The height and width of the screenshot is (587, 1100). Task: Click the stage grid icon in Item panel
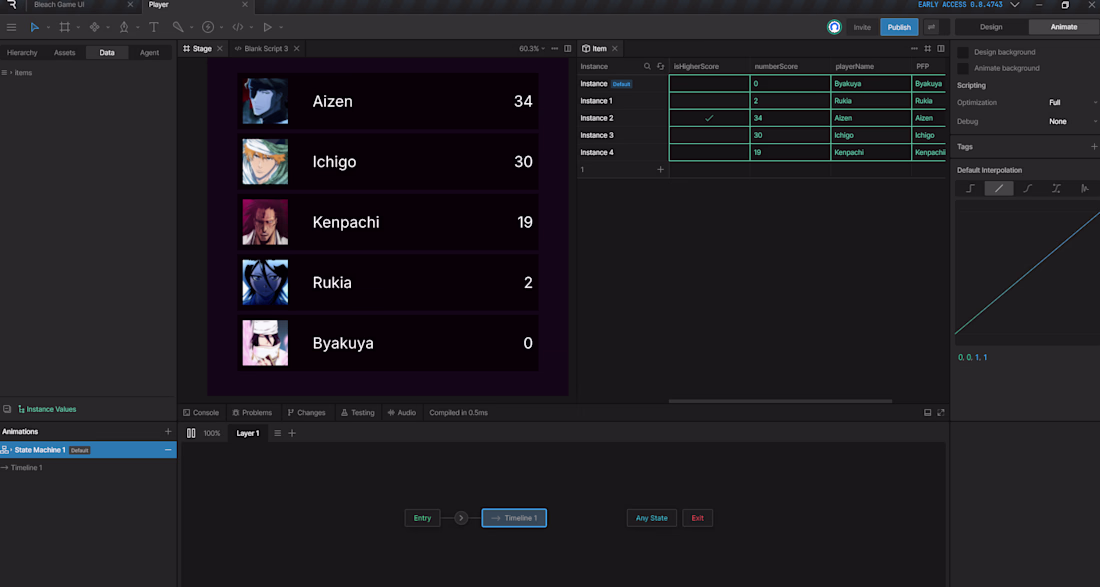tap(927, 49)
